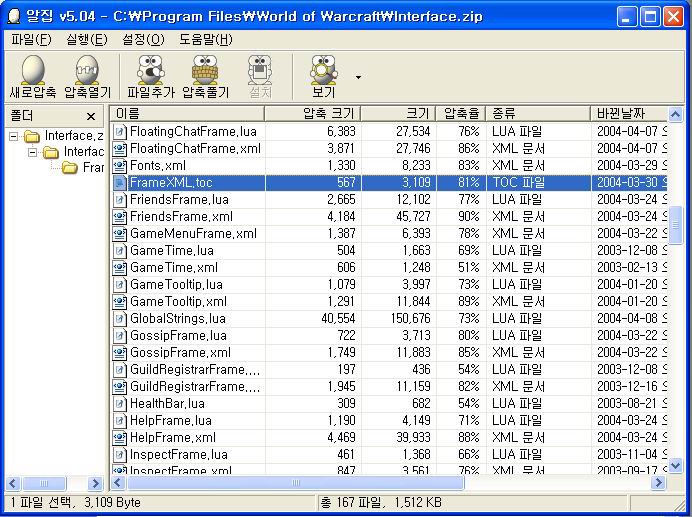
Task: Click the 압축풀기 (extract) toolbar icon
Action: (x=205, y=70)
